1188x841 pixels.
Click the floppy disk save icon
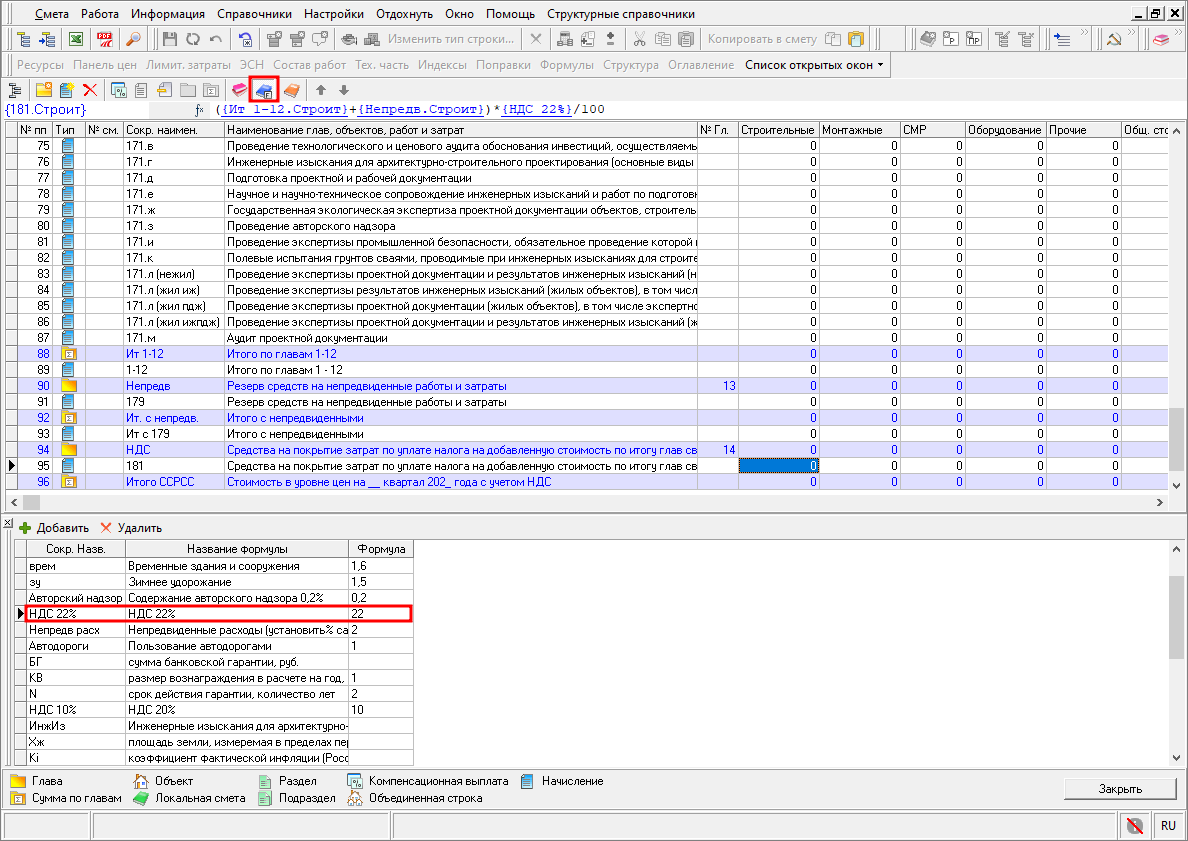coord(169,39)
